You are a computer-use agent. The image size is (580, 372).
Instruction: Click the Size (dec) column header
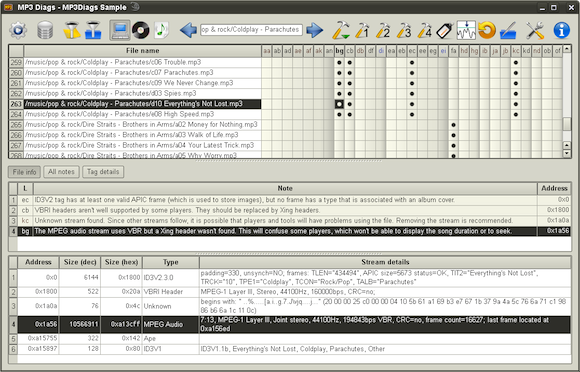point(80,262)
